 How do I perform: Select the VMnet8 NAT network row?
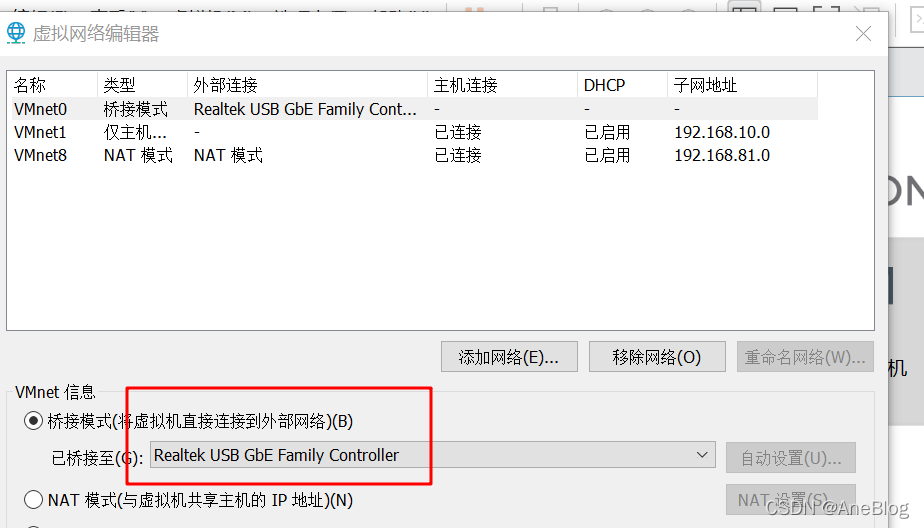coord(415,155)
